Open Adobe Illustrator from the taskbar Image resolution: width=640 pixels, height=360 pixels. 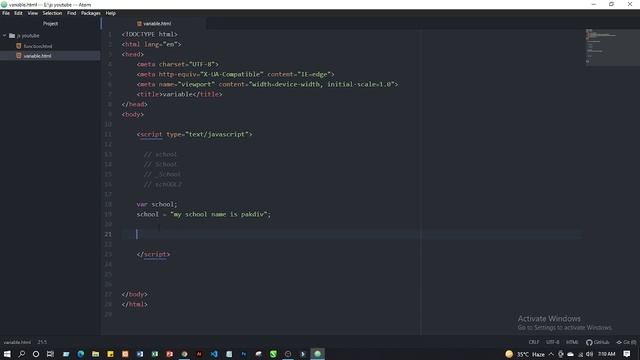pyautogui.click(x=199, y=354)
